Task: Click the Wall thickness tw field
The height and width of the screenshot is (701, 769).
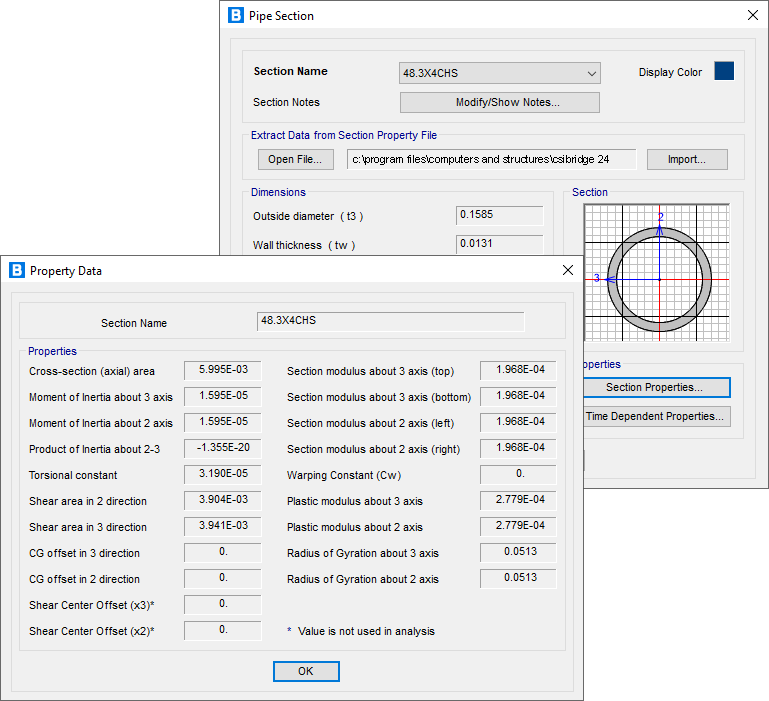Action: pyautogui.click(x=500, y=244)
